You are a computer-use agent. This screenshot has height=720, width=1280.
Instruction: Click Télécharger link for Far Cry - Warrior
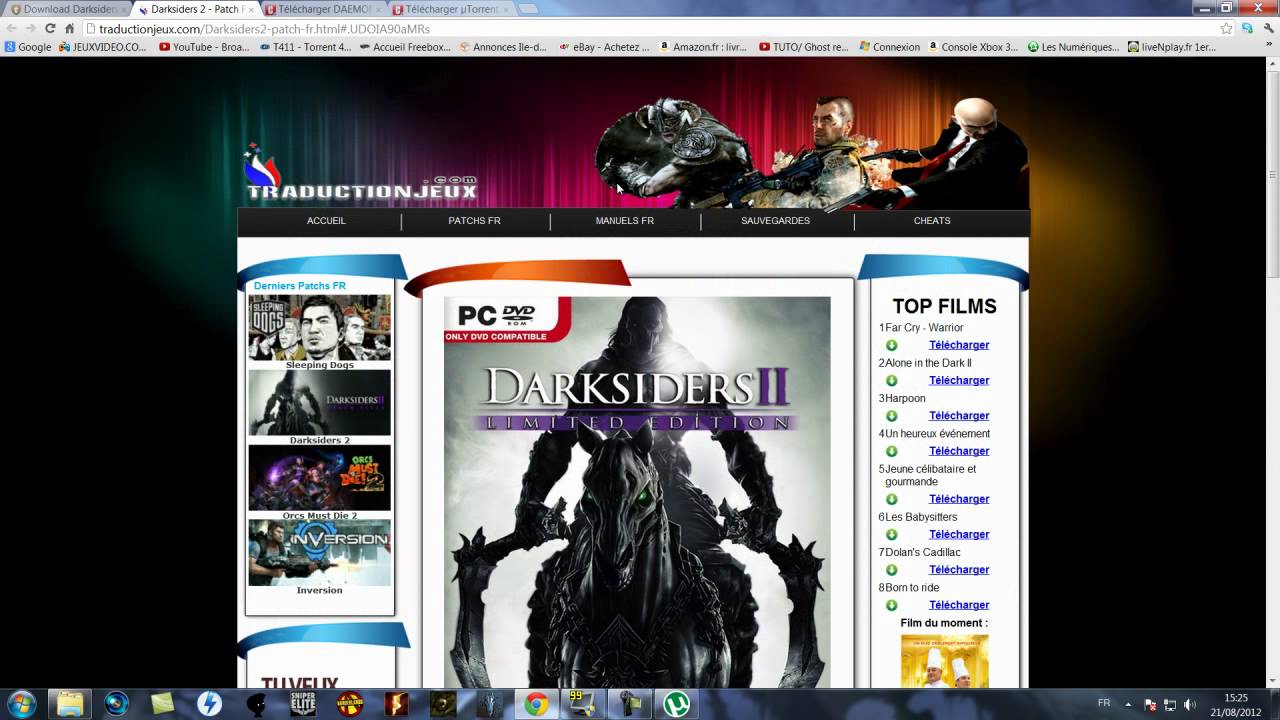[959, 345]
